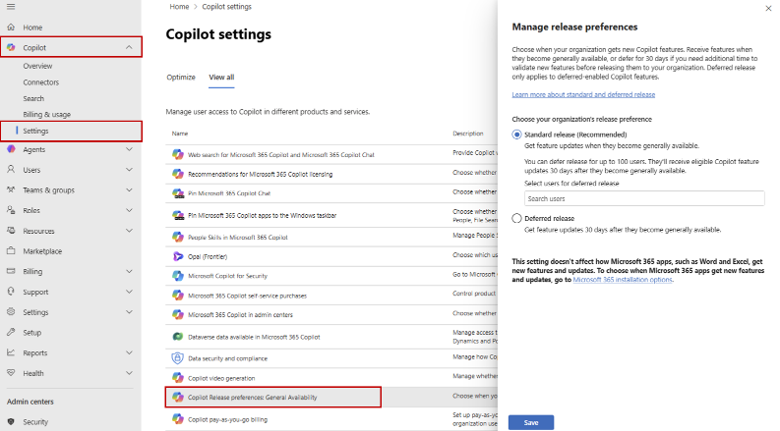This screenshot has height=431, width=780.
Task: Open Billing & usage under Copilot
Action: pos(47,114)
